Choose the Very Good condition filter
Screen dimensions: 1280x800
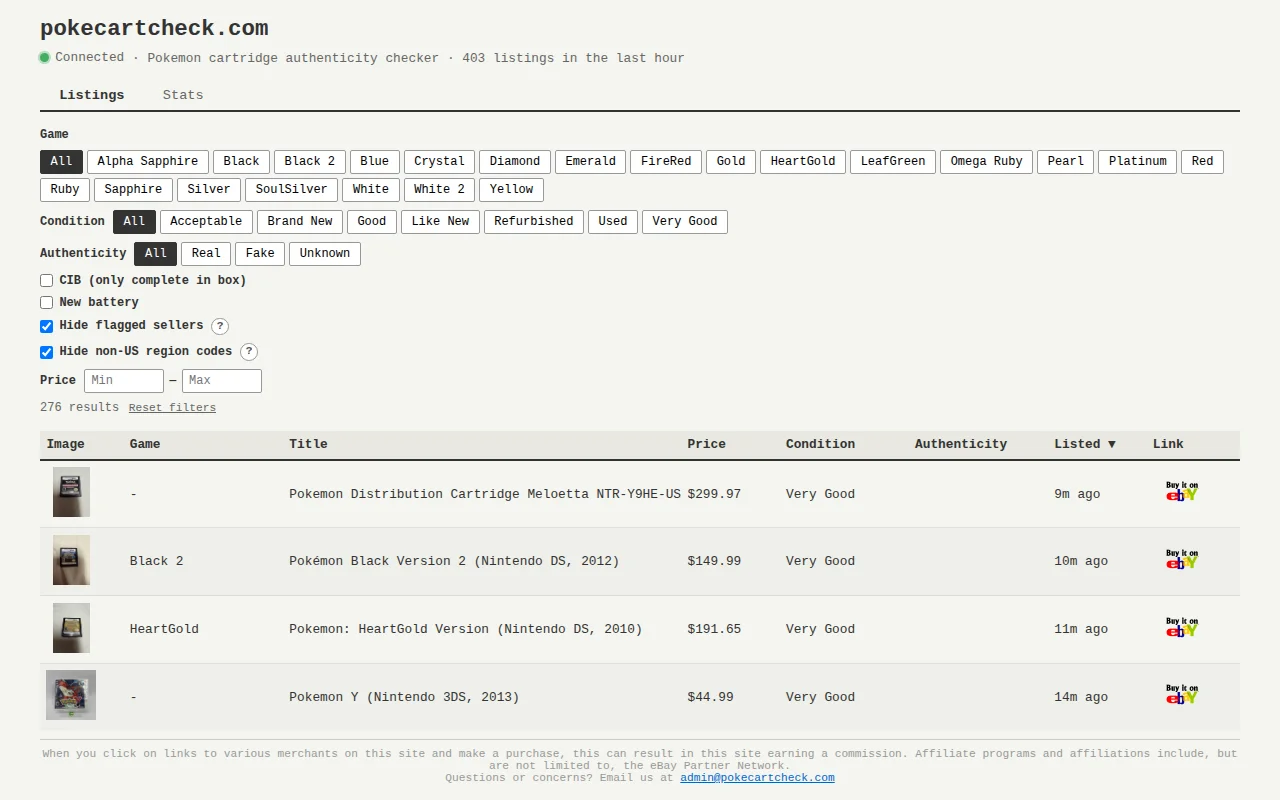point(685,222)
